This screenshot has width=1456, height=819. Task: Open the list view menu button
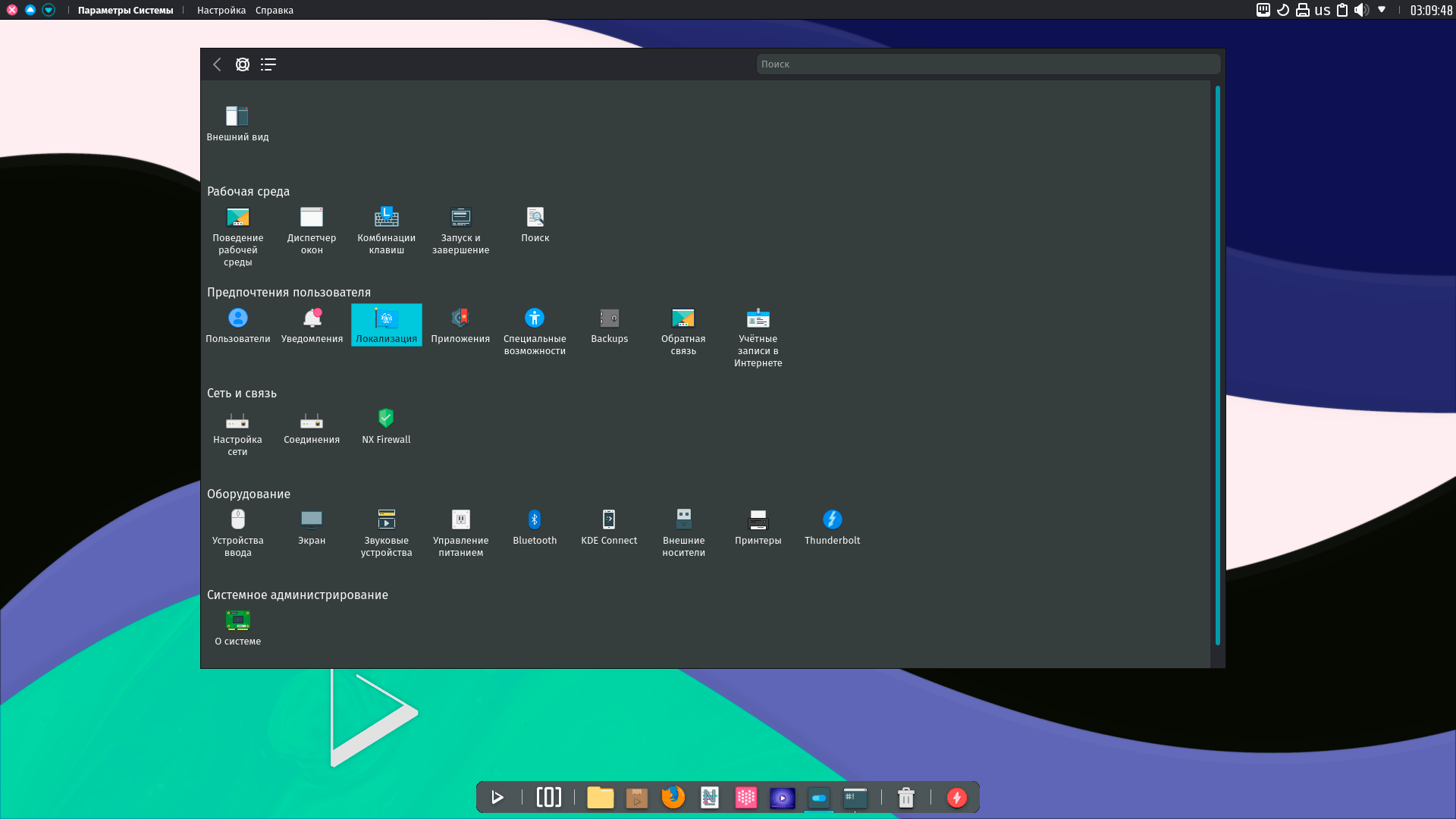268,64
